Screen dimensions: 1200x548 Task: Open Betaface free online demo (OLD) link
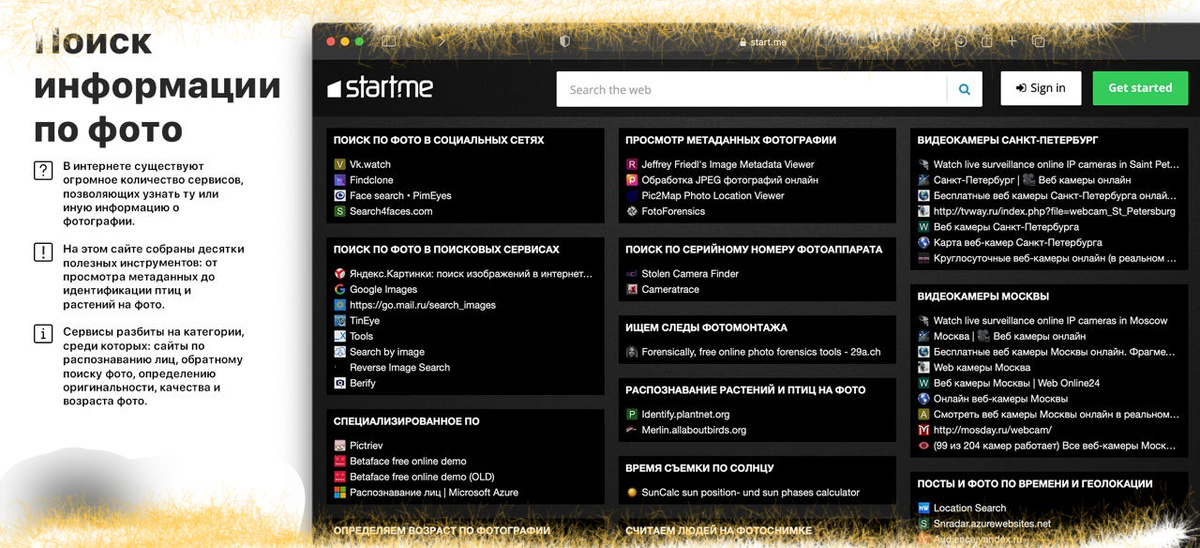coord(422,477)
